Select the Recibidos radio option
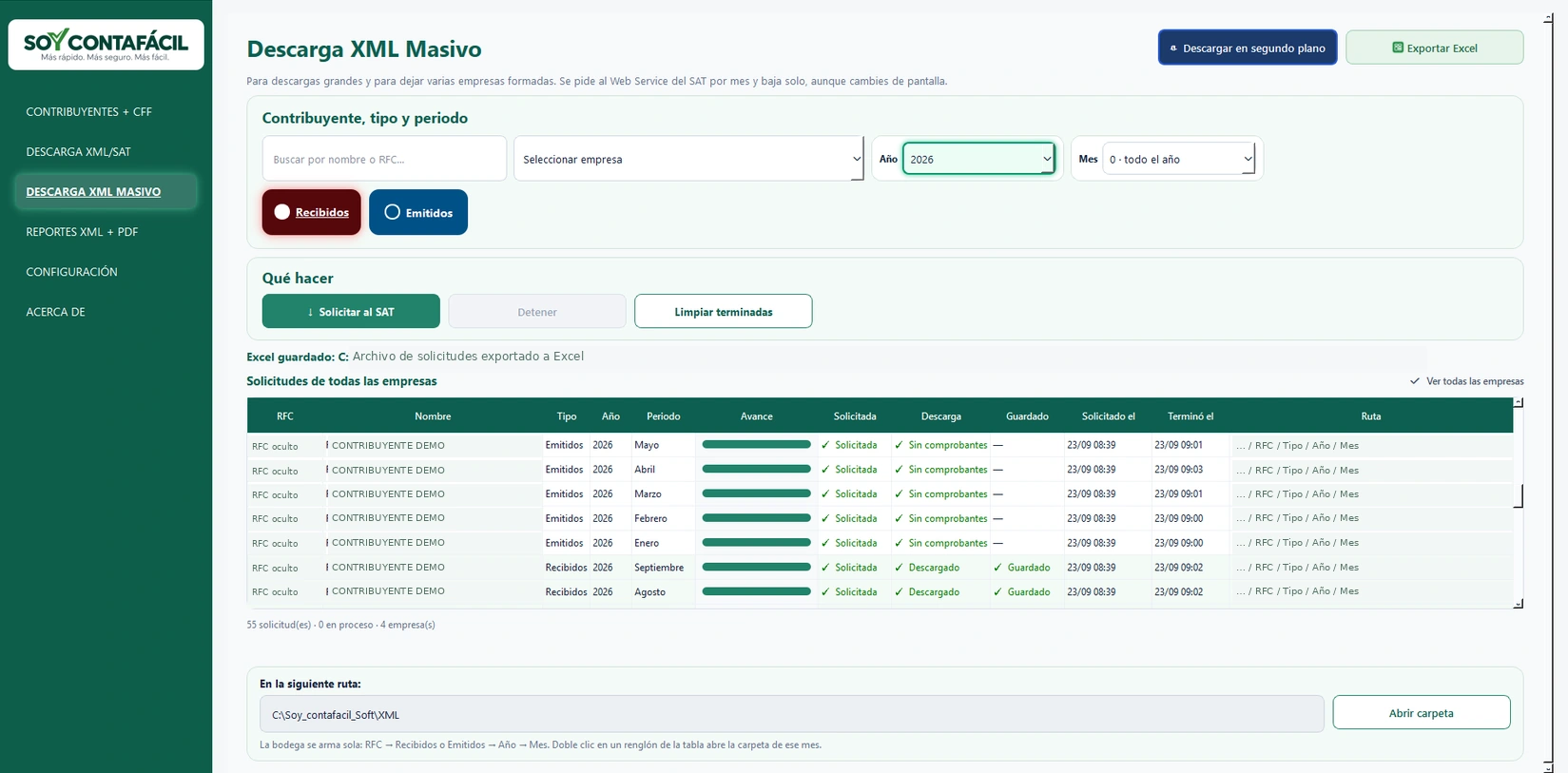 coord(312,212)
